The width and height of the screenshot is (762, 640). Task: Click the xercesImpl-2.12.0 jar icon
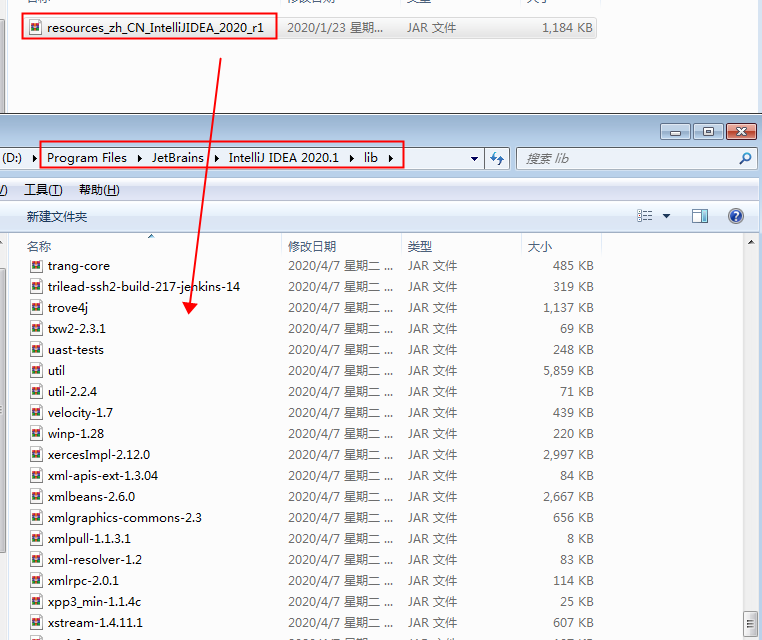point(36,454)
